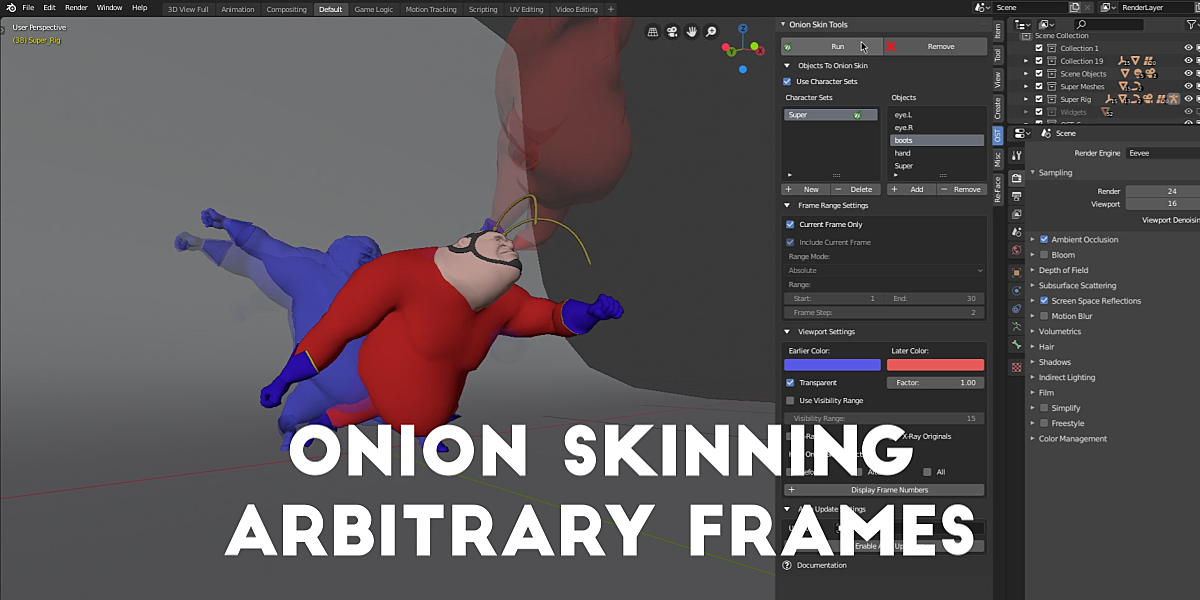Select the Zoom magnifier icon in viewport
This screenshot has width=1200, height=600.
pyautogui.click(x=711, y=31)
